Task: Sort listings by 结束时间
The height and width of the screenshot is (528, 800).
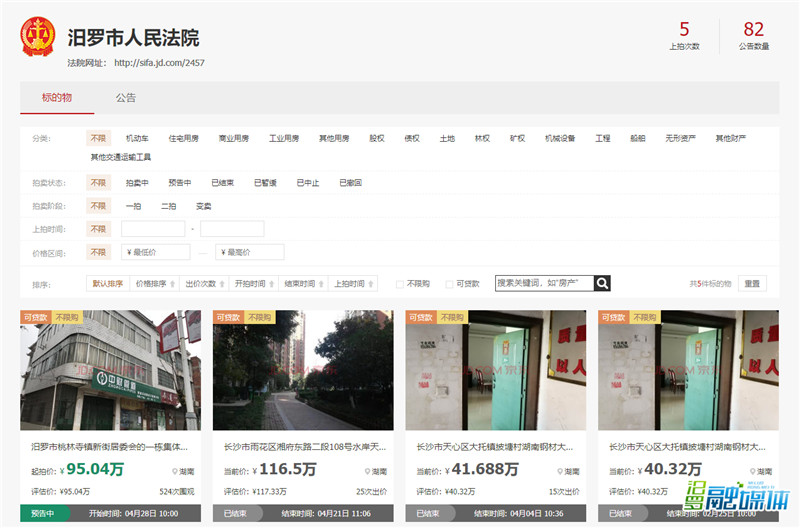Action: point(303,284)
